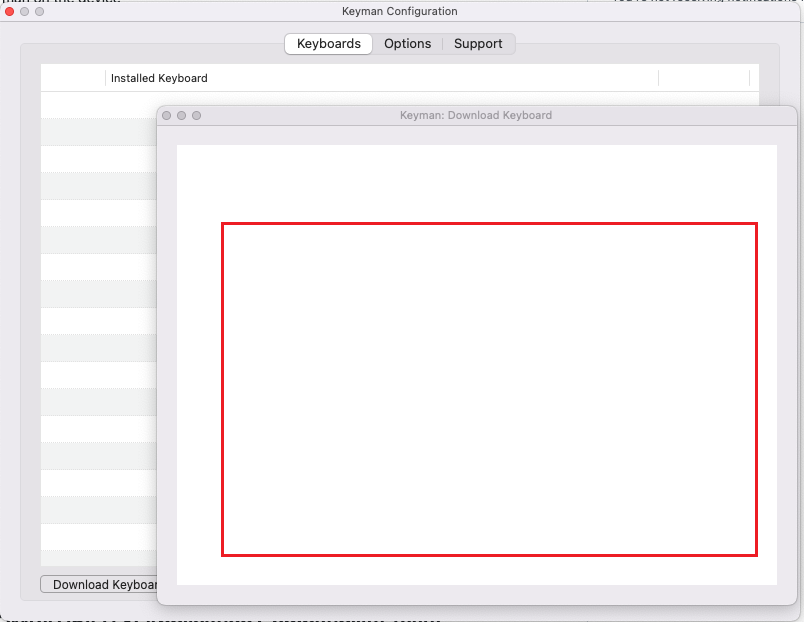Minimize the Keyman Configuration window

(x=25, y=11)
